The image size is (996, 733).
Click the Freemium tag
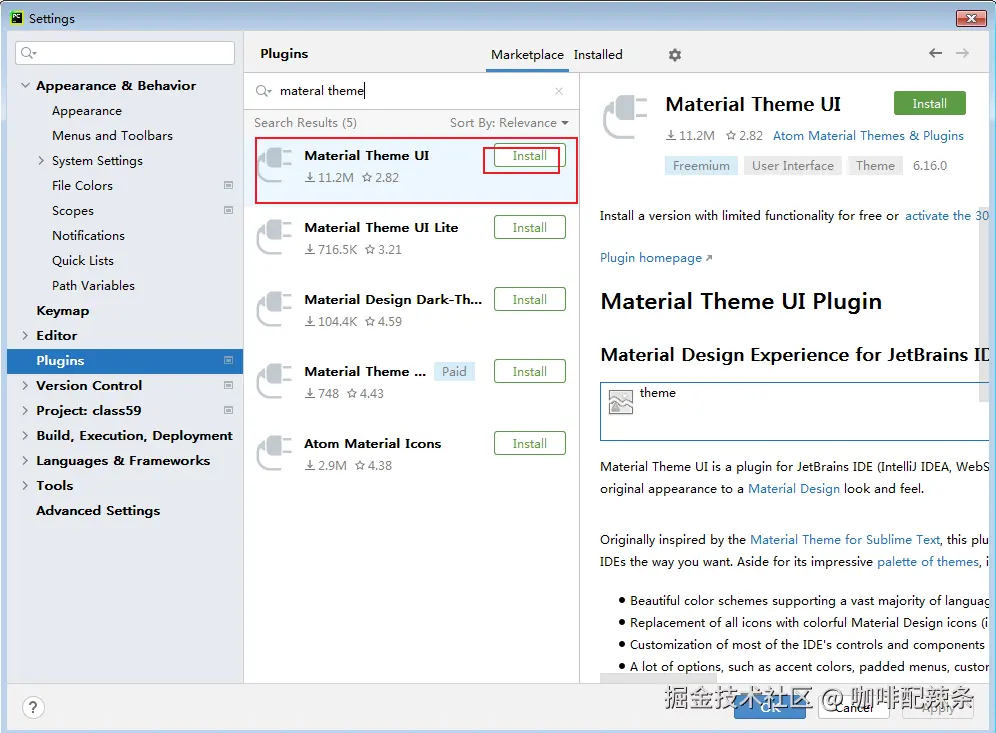[x=701, y=166]
